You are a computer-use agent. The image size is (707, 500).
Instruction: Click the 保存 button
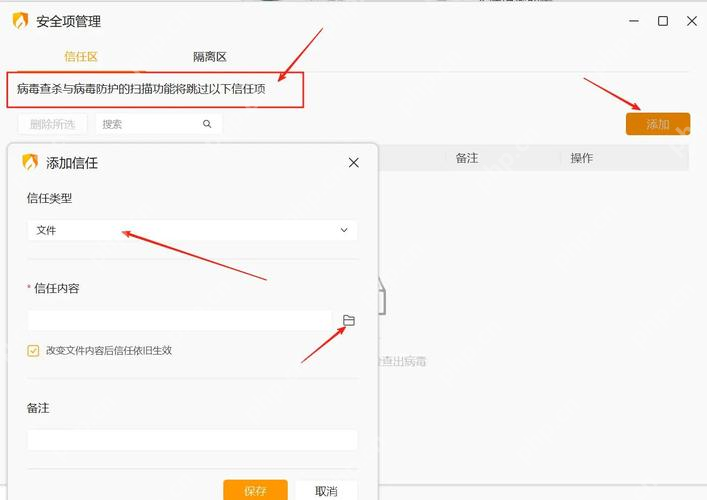pyautogui.click(x=255, y=491)
